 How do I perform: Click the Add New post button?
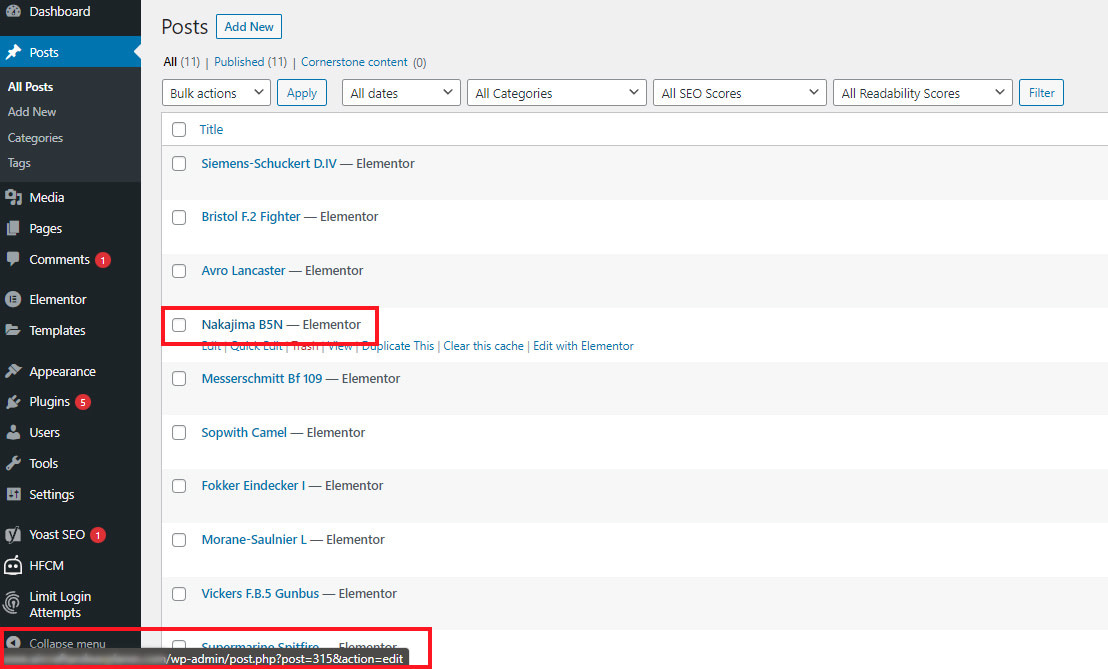[x=248, y=26]
